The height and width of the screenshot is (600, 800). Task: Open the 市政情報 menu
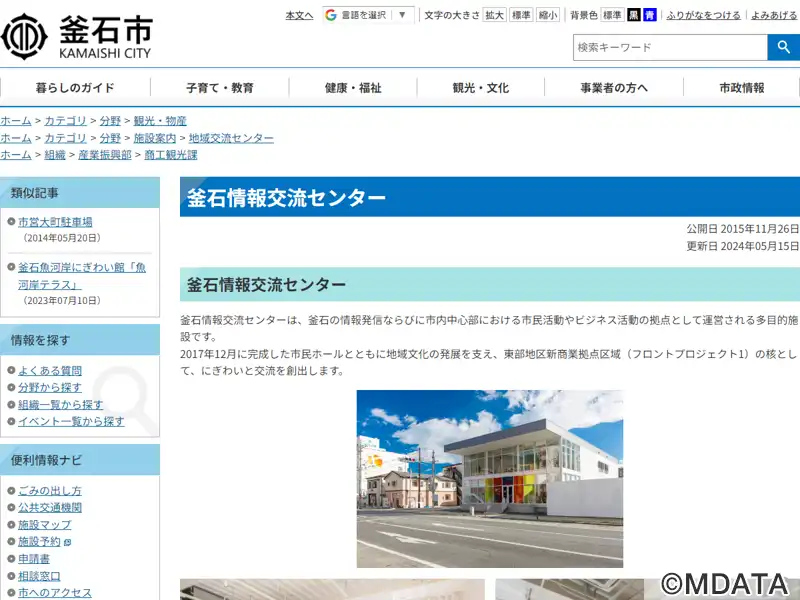742,88
